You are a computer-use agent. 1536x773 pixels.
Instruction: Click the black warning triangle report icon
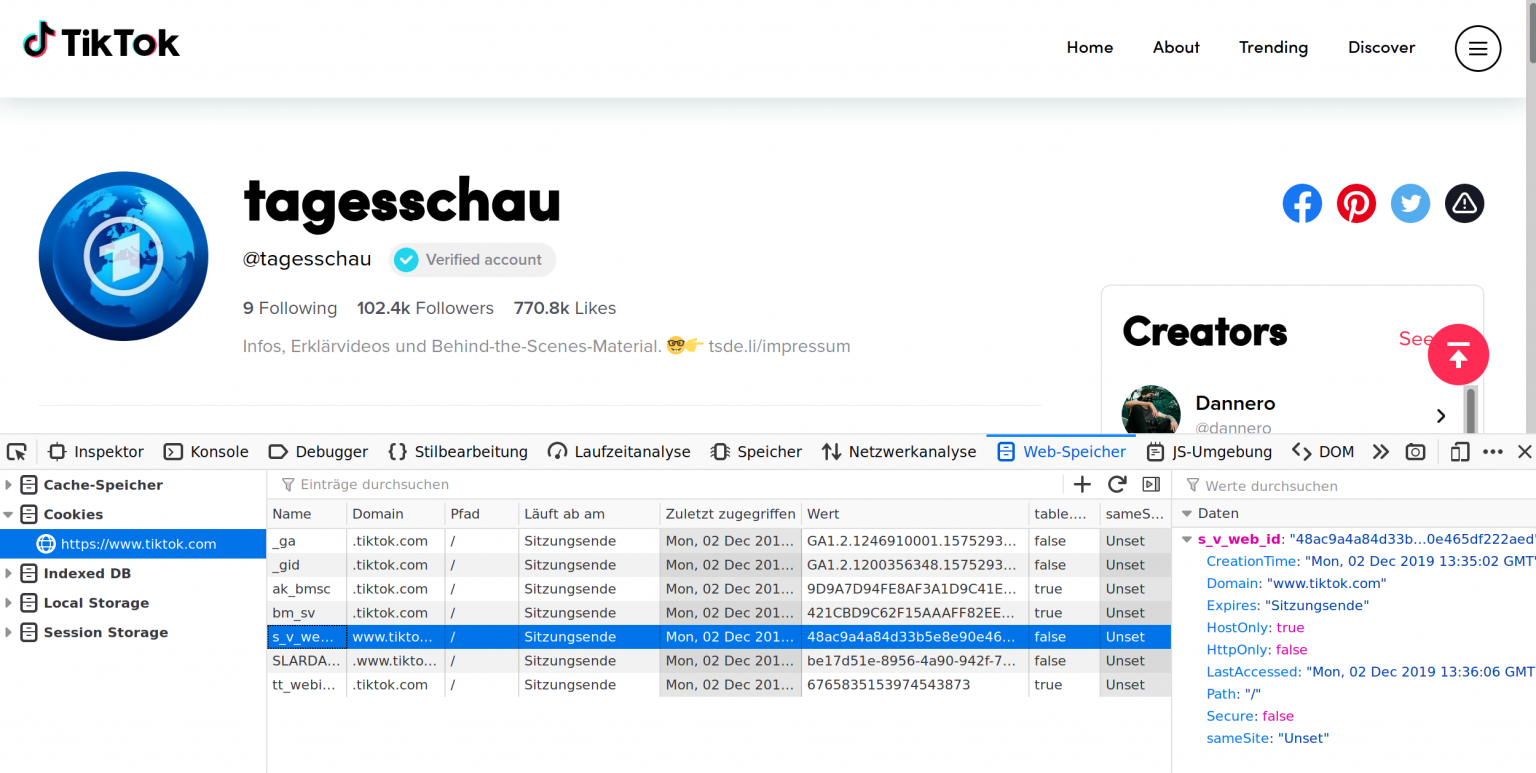[1464, 203]
